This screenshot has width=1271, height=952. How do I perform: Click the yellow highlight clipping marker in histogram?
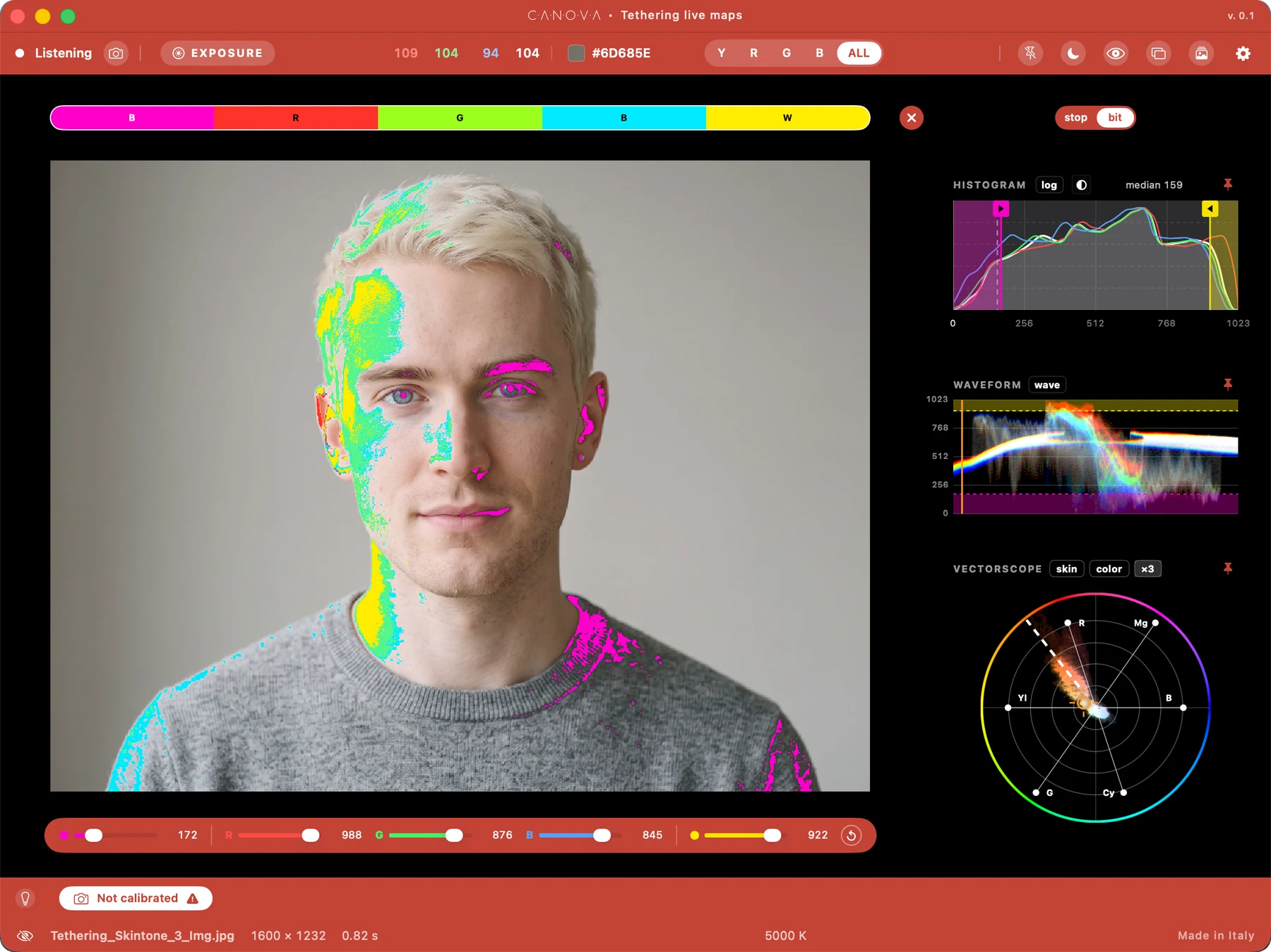tap(1210, 209)
